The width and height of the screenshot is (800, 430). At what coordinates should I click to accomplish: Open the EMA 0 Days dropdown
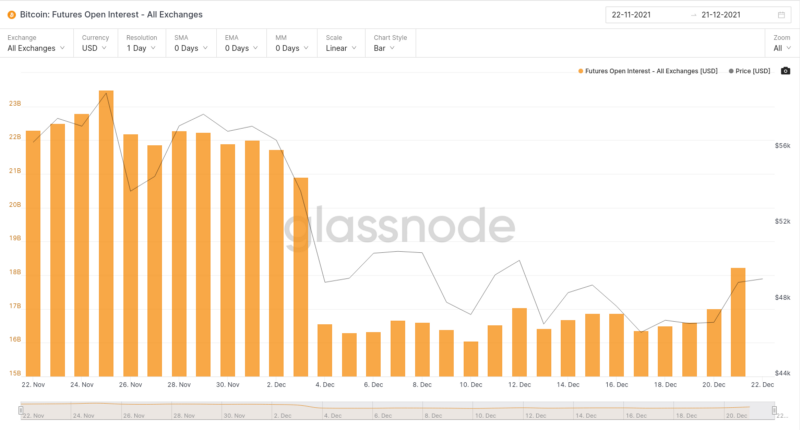click(243, 48)
